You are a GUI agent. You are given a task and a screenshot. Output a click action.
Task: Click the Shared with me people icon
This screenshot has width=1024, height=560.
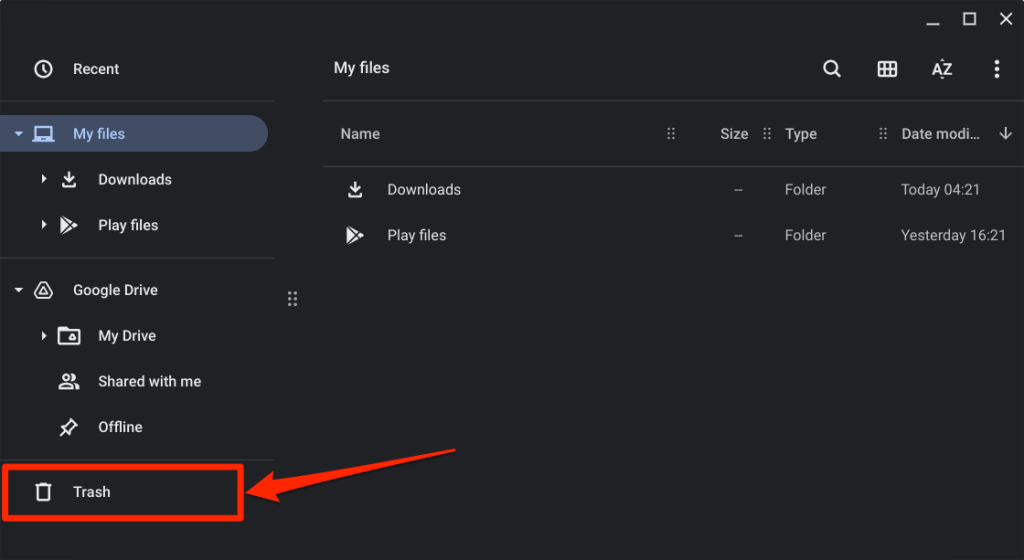click(x=68, y=381)
